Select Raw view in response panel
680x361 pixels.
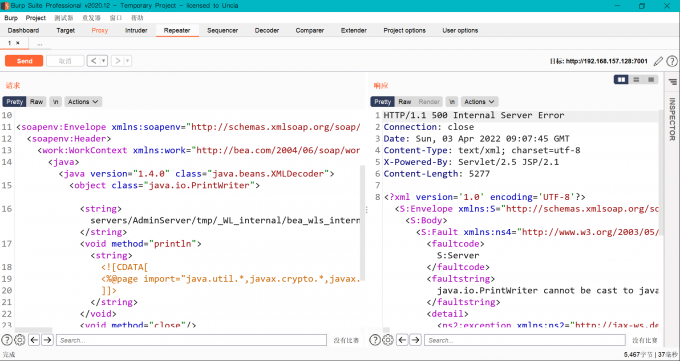pos(405,102)
